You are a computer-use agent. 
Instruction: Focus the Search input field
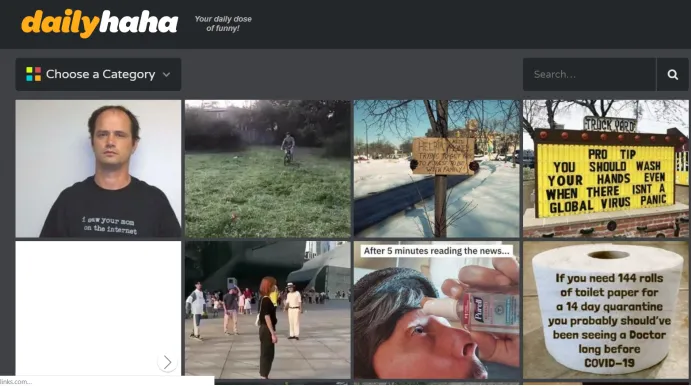(x=589, y=74)
